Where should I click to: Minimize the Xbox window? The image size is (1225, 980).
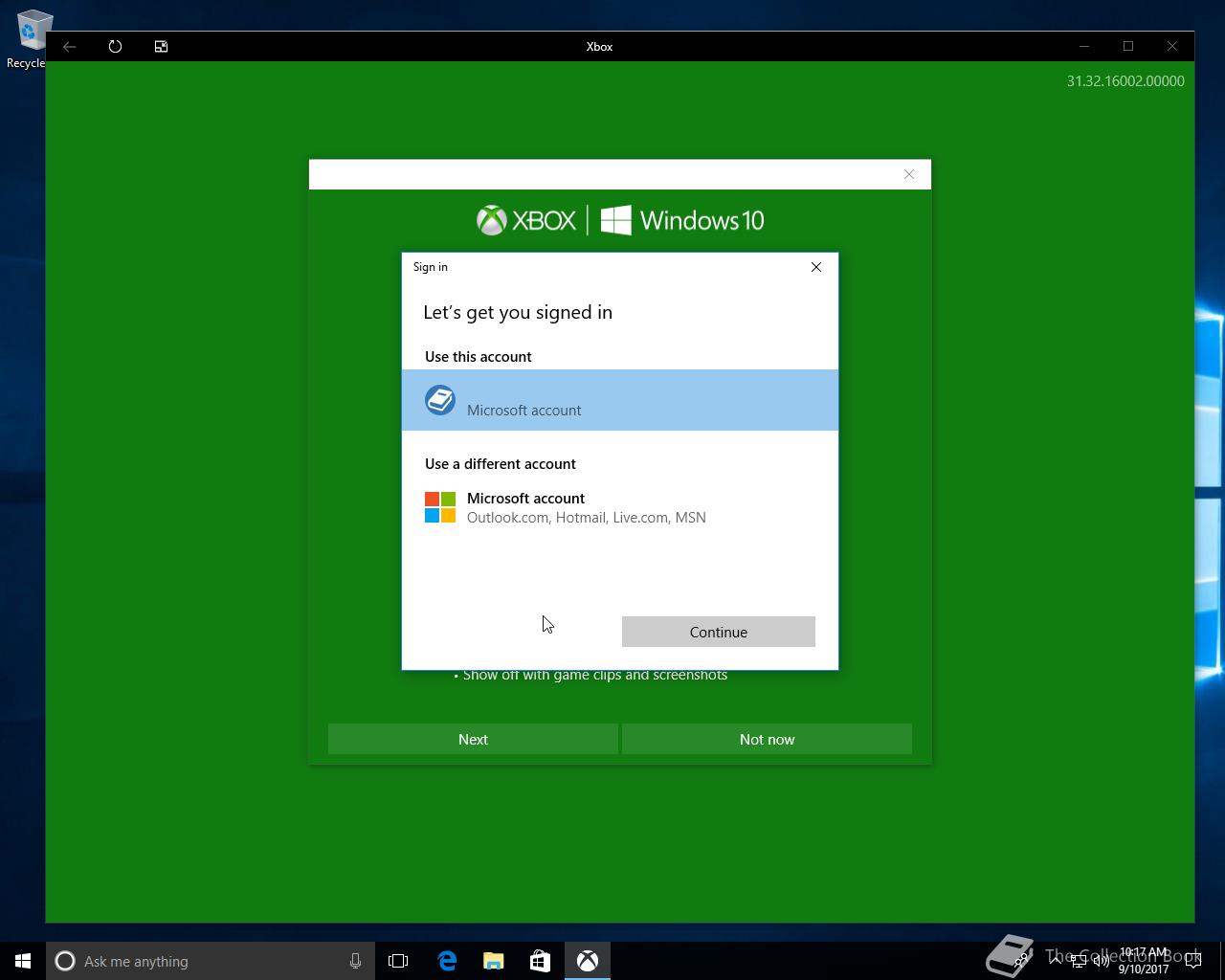1084,46
